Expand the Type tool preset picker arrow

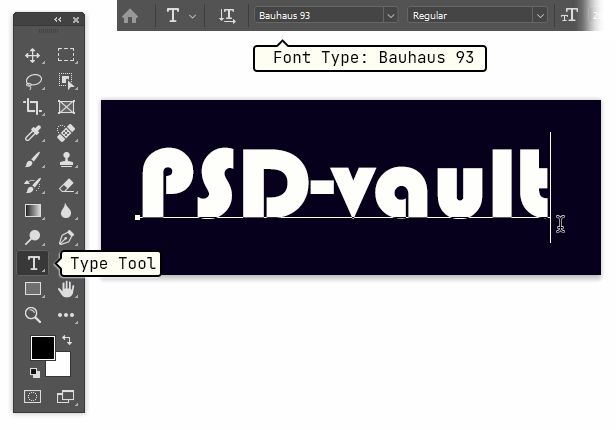click(192, 15)
